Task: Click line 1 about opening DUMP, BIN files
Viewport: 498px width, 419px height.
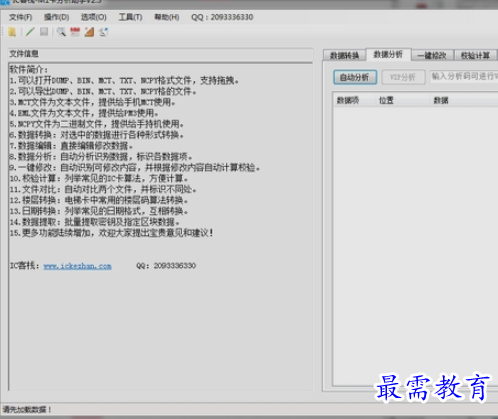Action: pos(124,80)
